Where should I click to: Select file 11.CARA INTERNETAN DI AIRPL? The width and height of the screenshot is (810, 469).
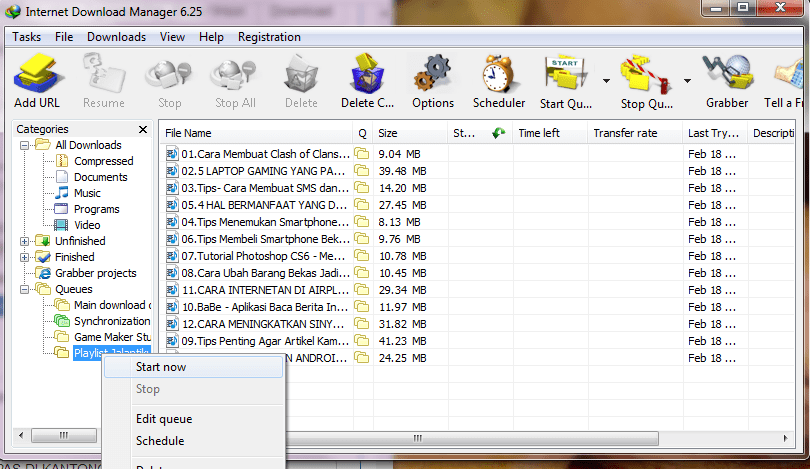(264, 290)
